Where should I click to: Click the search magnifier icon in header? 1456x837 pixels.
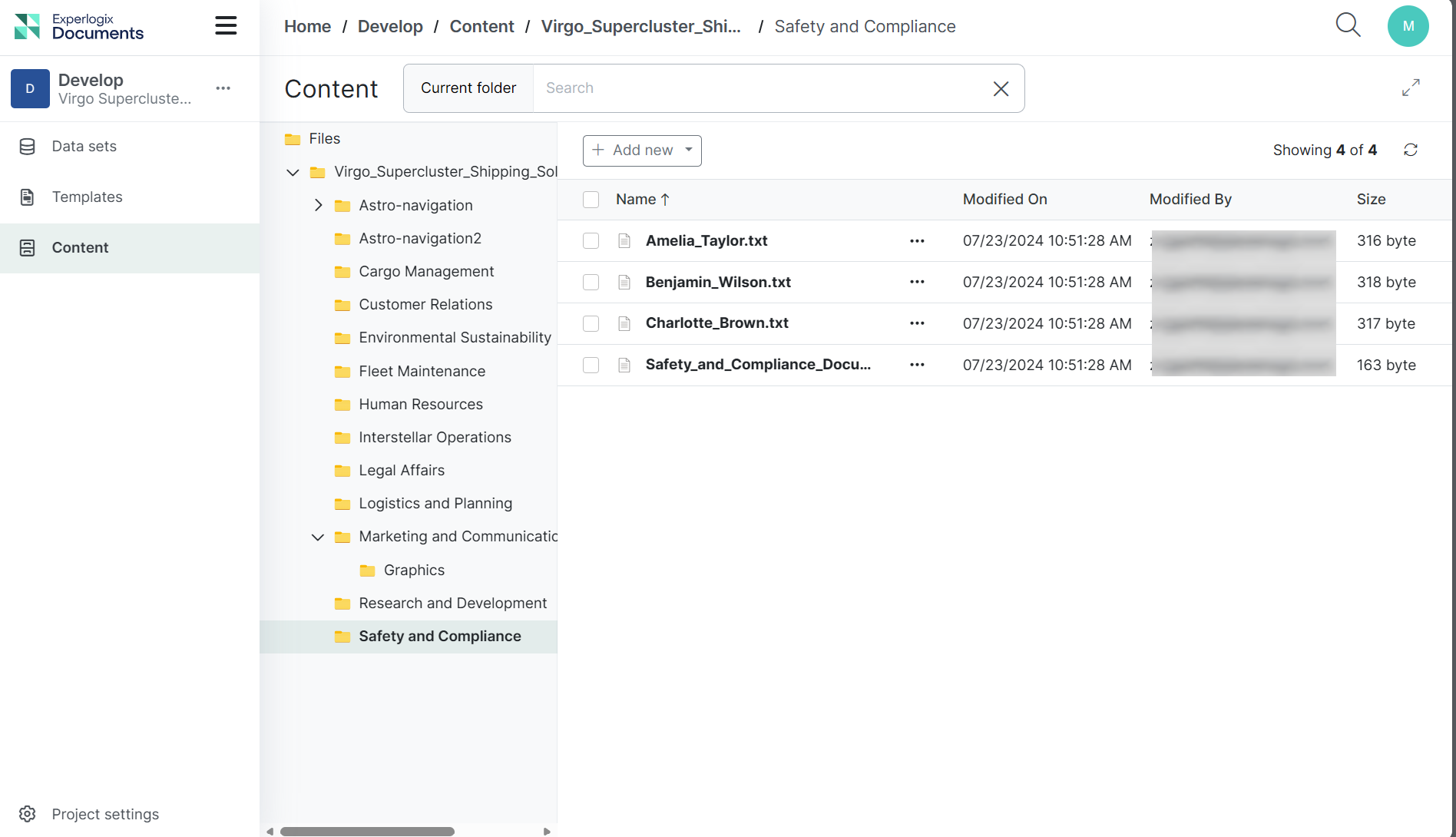[x=1348, y=25]
